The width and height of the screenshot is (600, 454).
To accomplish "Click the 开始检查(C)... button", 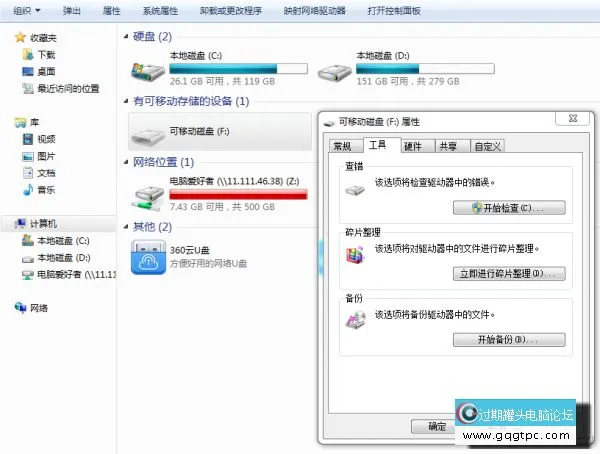I will tap(509, 208).
